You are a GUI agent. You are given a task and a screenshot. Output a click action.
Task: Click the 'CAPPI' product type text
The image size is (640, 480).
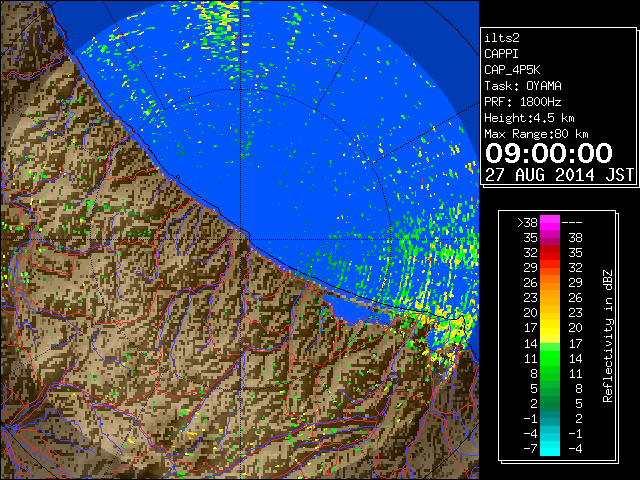click(x=501, y=54)
